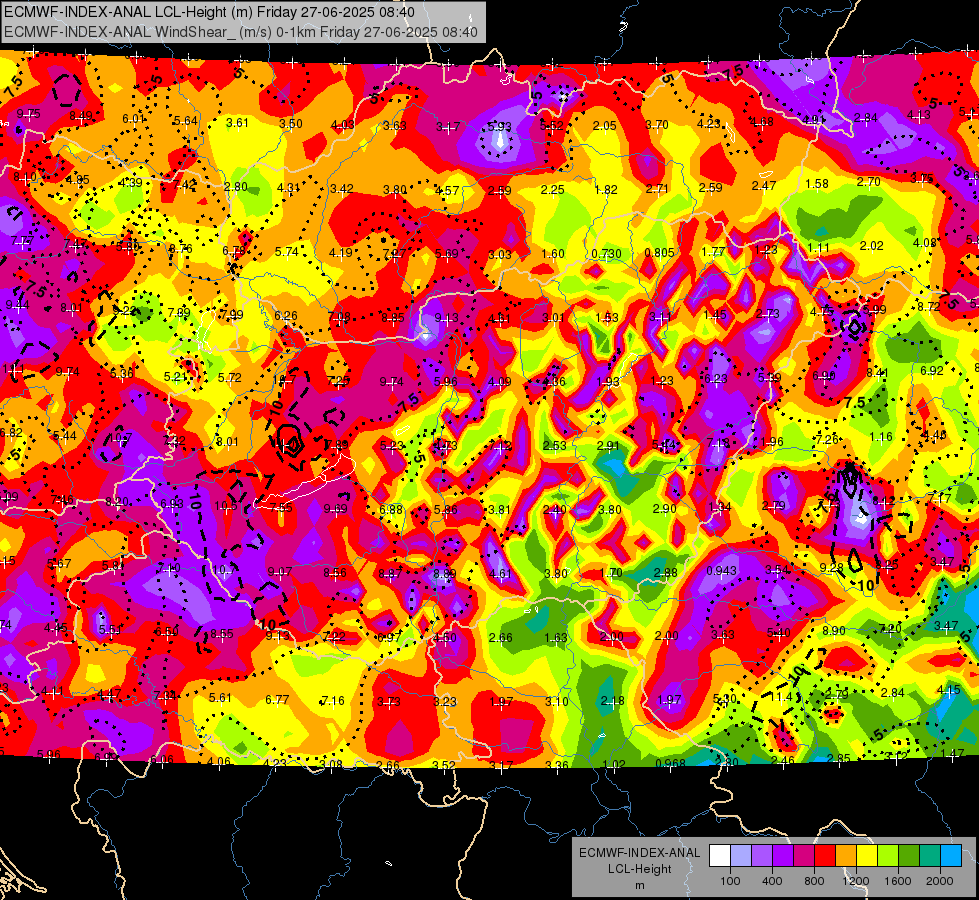979x900 pixels.
Task: Click the legend's ECMWF-INDEX-ANAL label
Action: click(x=640, y=853)
